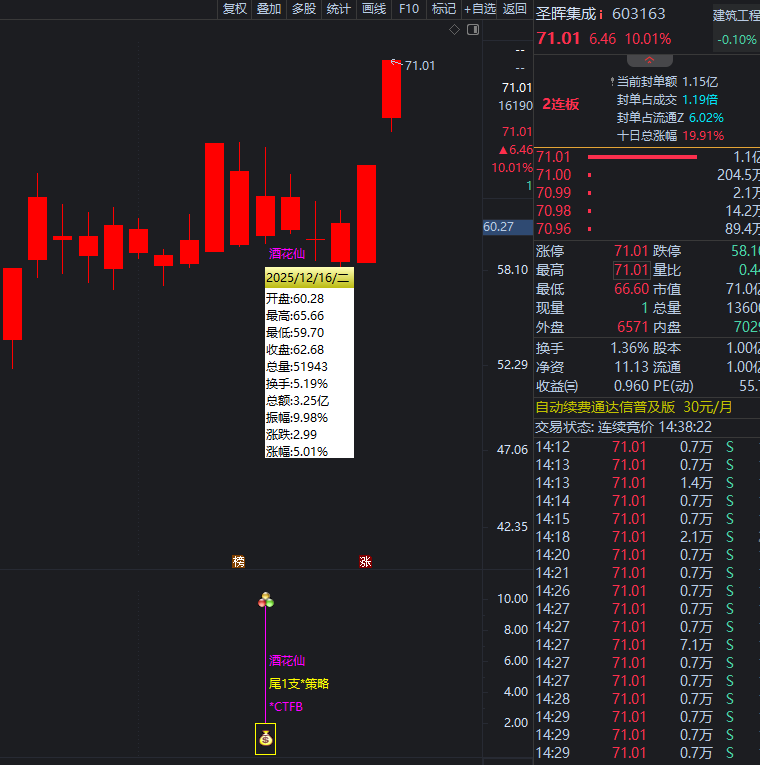Click the 榜 marker icon
The height and width of the screenshot is (765, 760).
[x=238, y=562]
